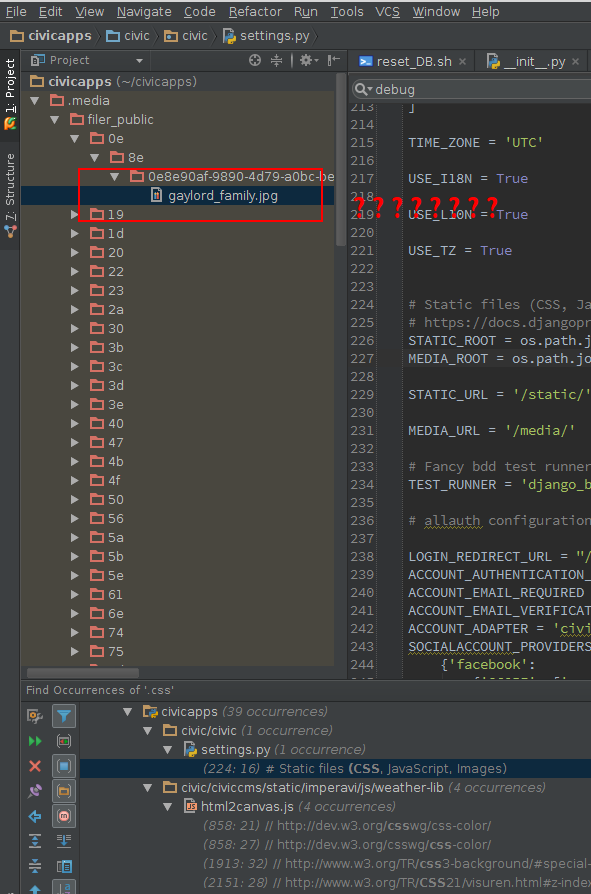591x894 pixels.
Task: Open the Run menu
Action: point(306,11)
